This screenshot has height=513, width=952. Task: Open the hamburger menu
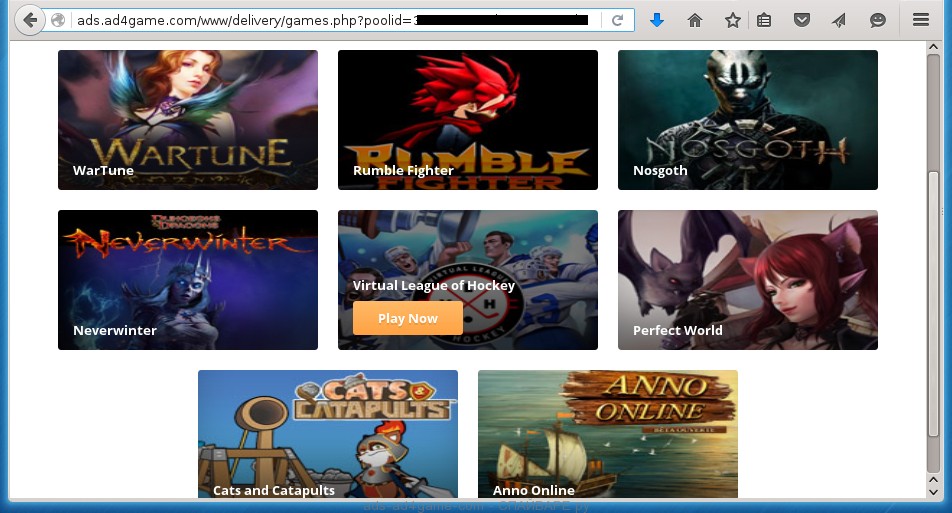[x=921, y=20]
